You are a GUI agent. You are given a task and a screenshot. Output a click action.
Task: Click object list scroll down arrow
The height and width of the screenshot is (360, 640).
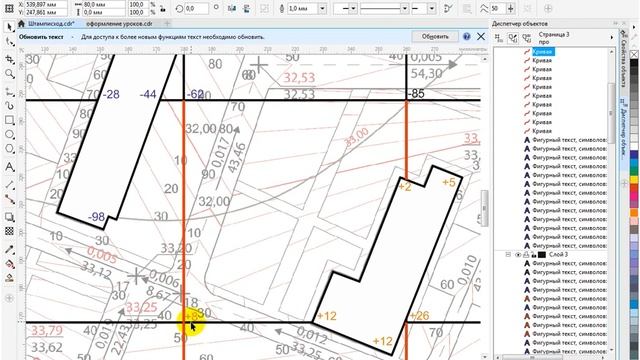611,350
